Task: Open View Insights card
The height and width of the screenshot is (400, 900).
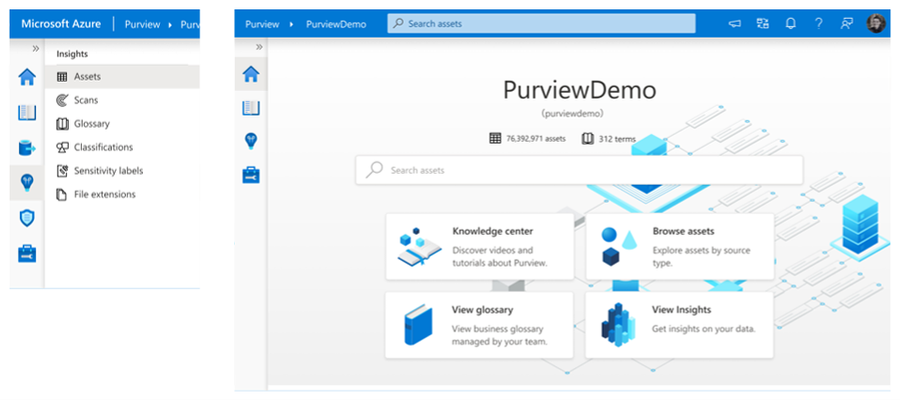Action: (x=680, y=325)
